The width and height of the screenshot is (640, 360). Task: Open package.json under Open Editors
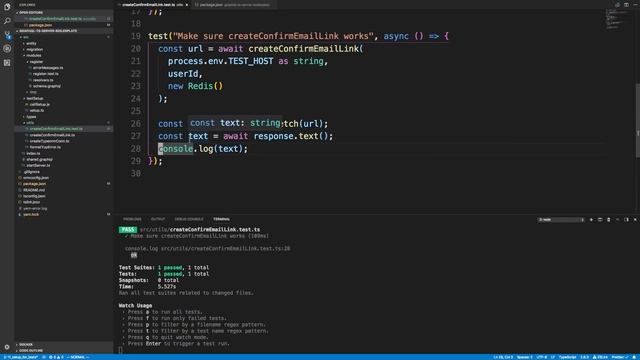point(40,25)
